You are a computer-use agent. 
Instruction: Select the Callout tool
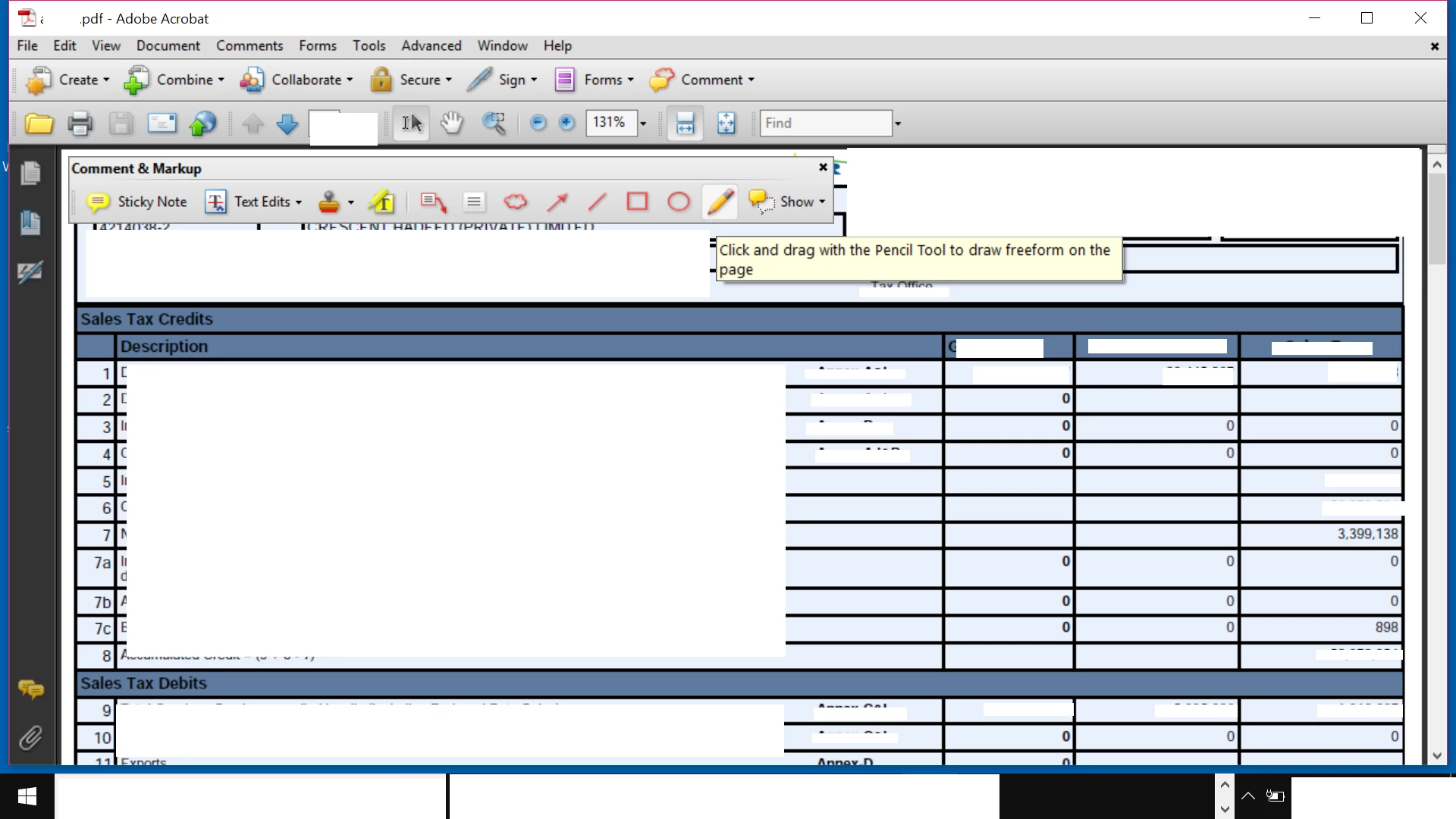click(433, 202)
